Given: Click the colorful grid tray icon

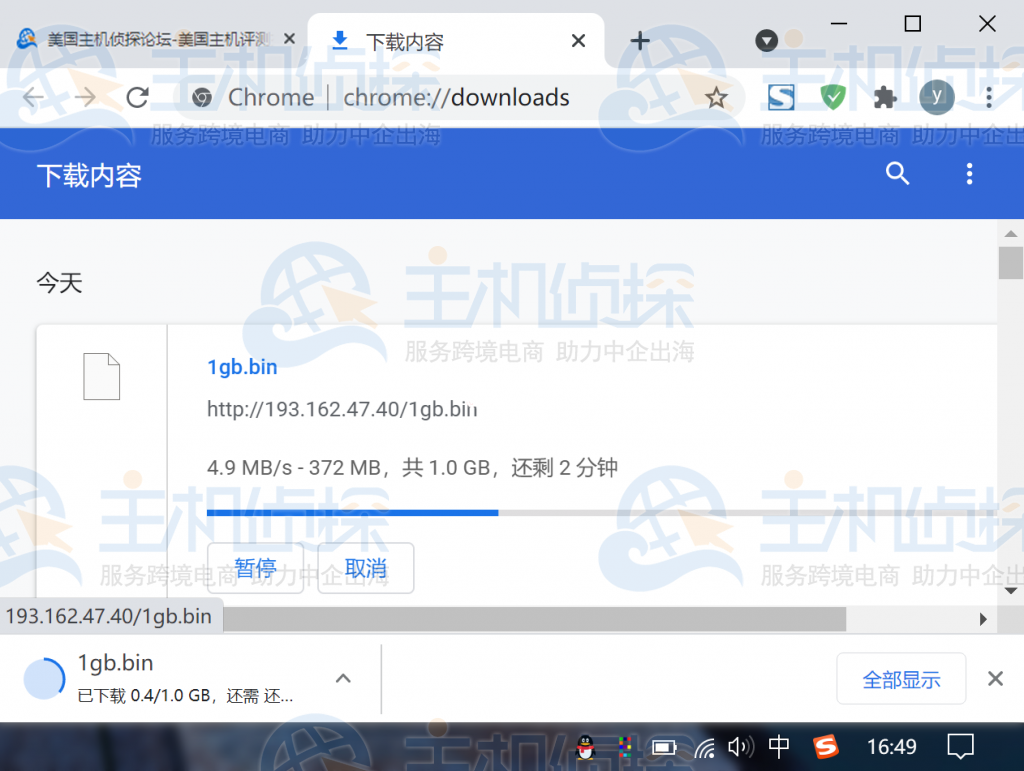Looking at the screenshot, I should 625,747.
